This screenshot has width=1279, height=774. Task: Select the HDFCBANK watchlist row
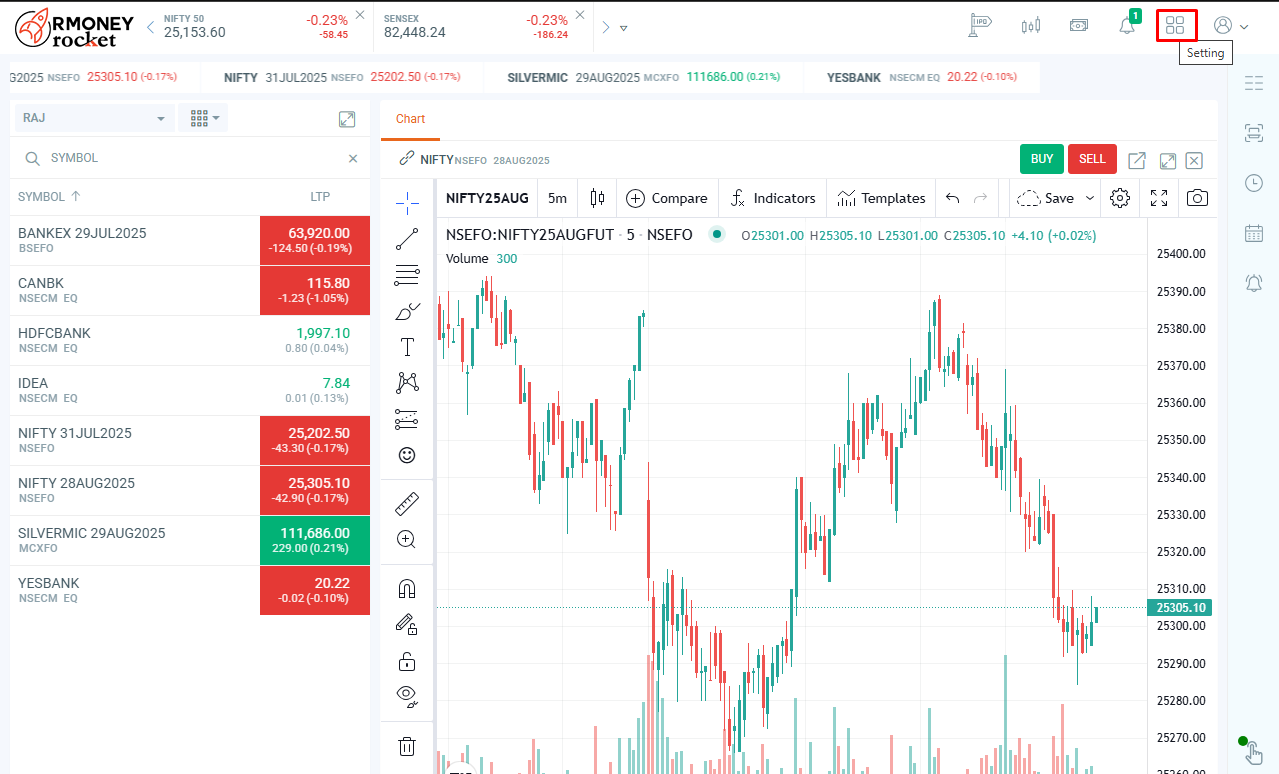190,341
